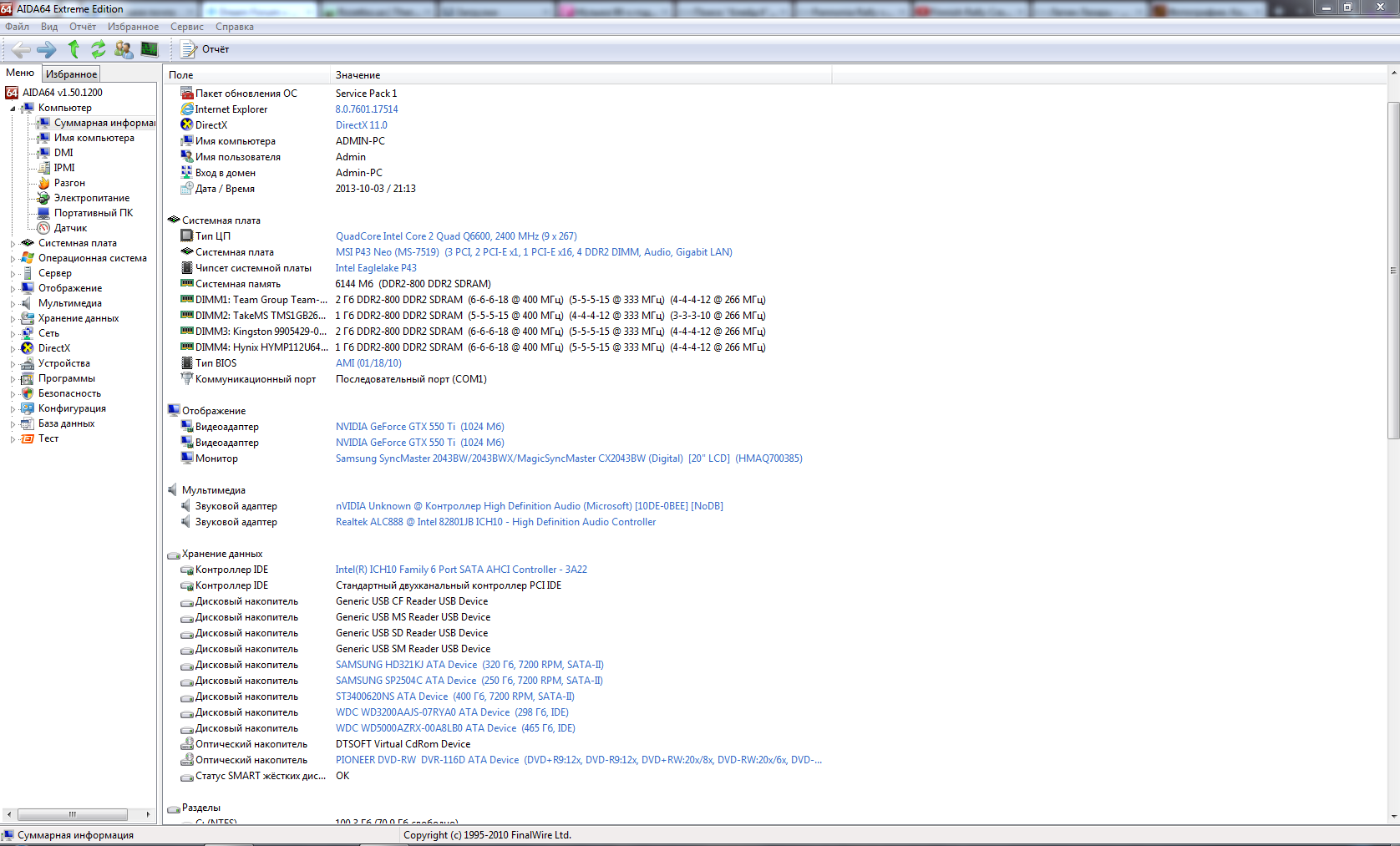Click the vertical scrollbar thumb in main pane

point(1393,270)
